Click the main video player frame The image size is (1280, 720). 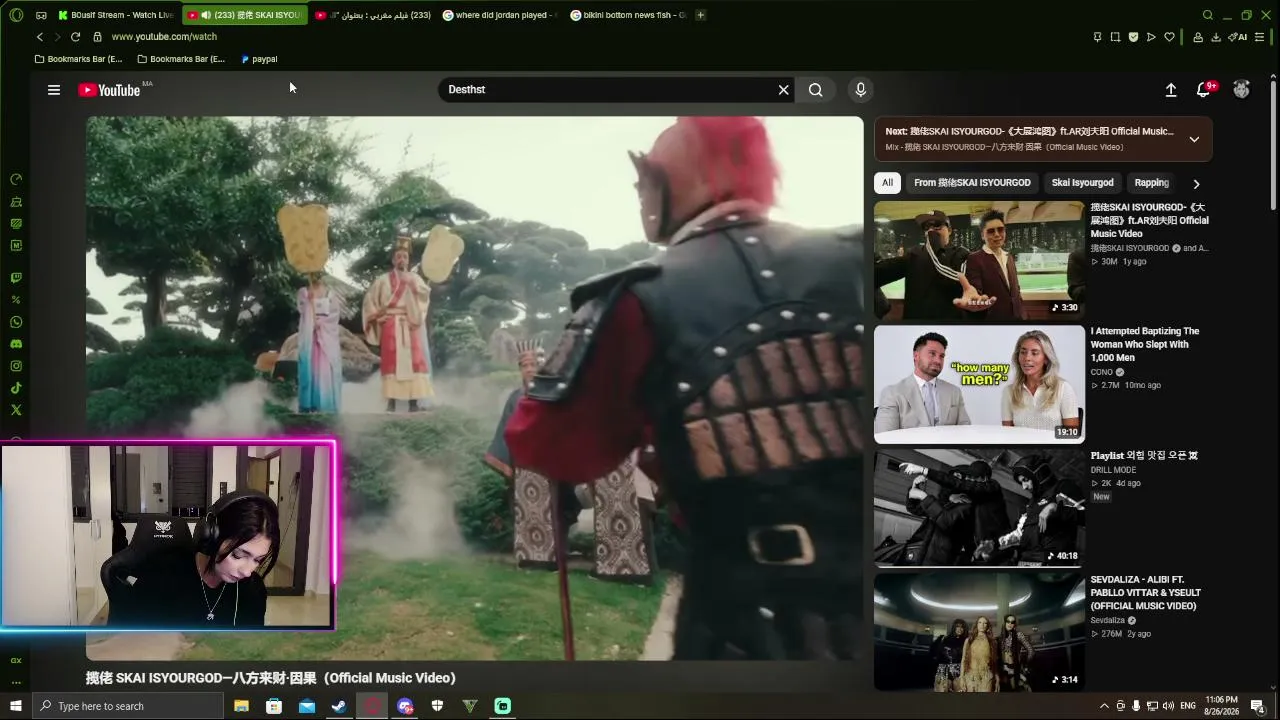tap(474, 388)
